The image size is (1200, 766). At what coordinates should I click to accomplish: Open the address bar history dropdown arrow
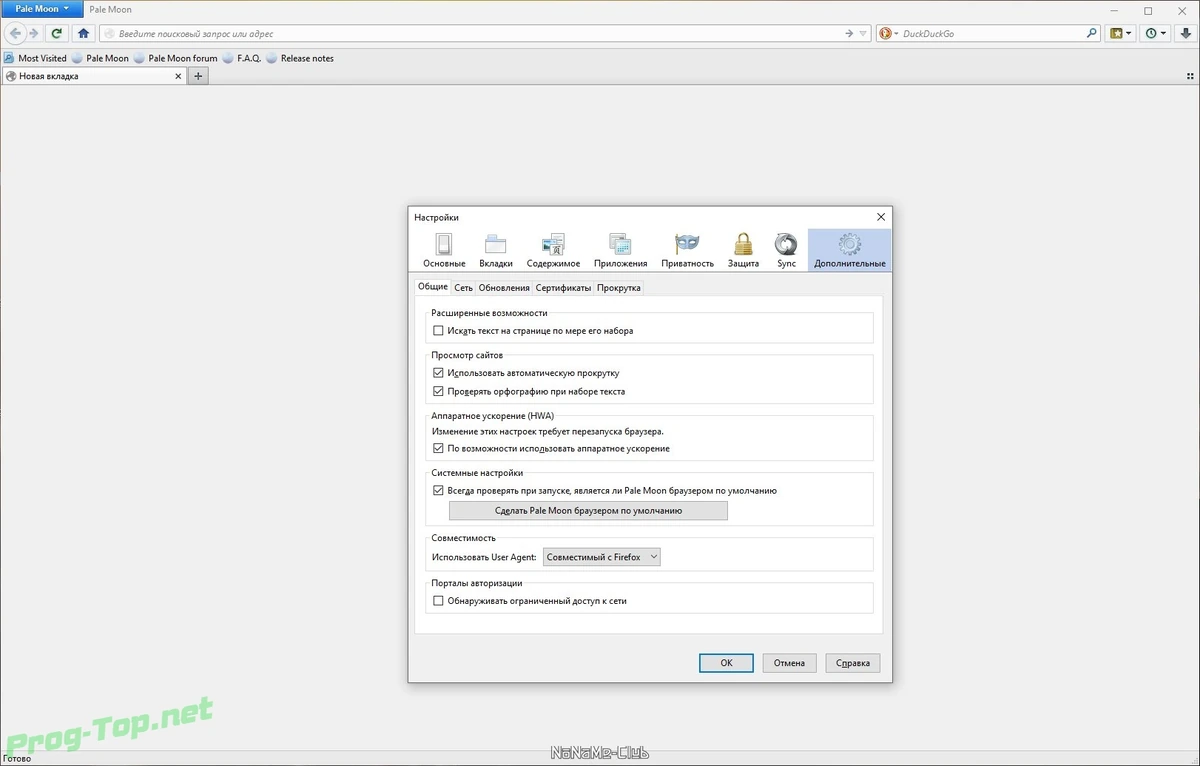pos(864,33)
